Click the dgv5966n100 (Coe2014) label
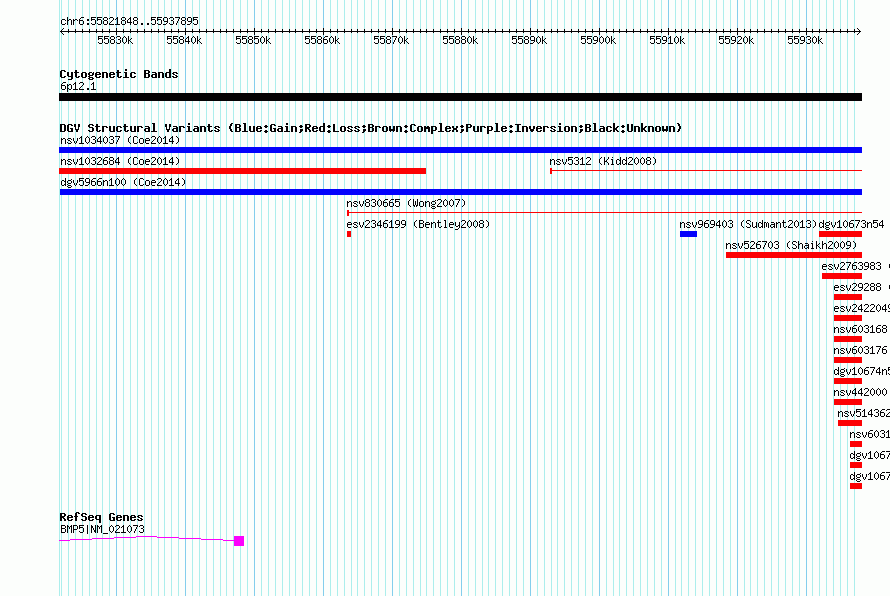This screenshot has width=890, height=596. tap(123, 182)
